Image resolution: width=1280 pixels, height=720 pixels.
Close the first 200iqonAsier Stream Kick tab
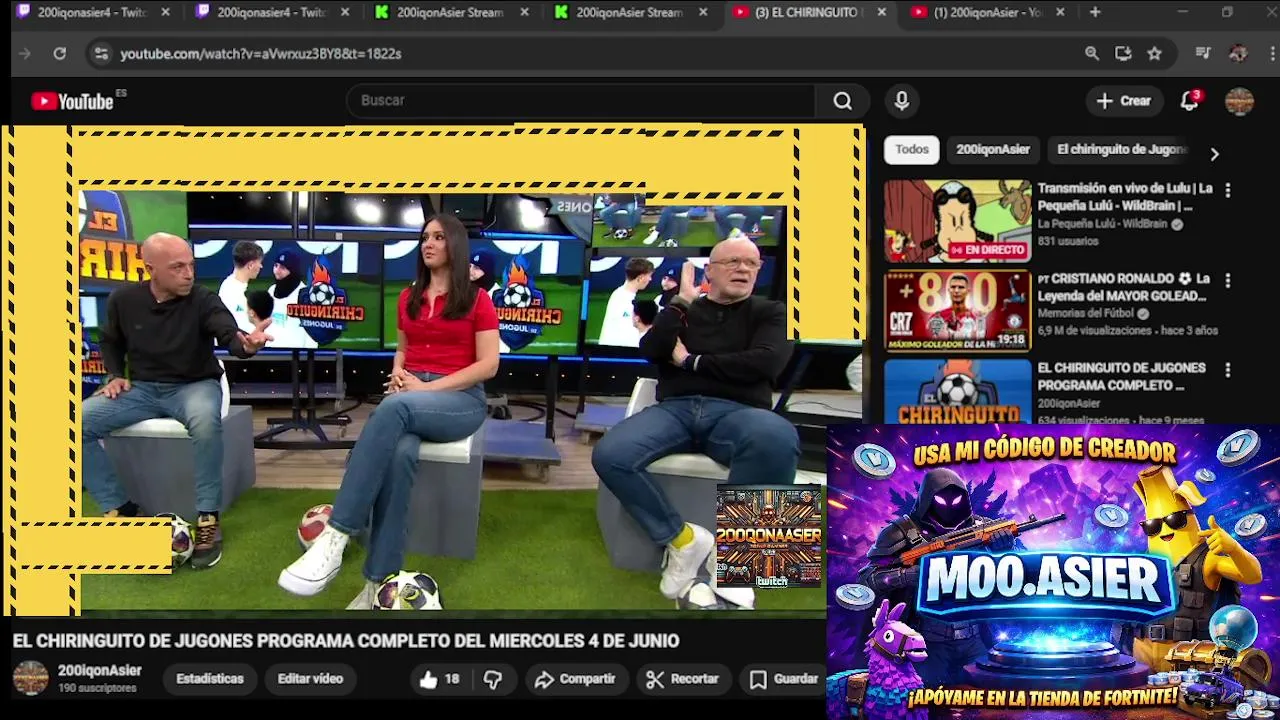[x=524, y=12]
